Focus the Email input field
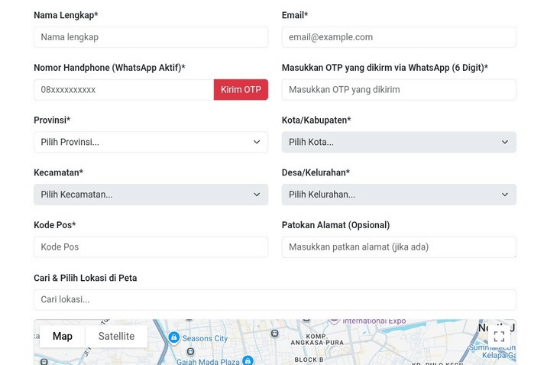This screenshot has width=550, height=365. (x=399, y=37)
